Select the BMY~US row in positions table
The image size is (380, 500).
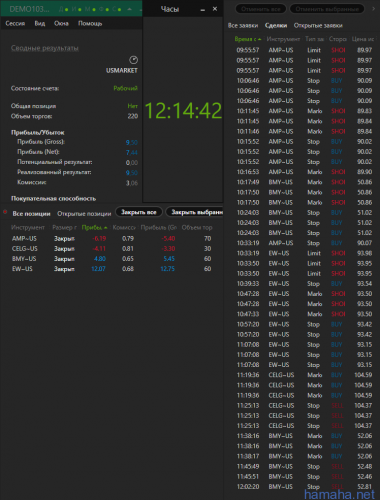pyautogui.click(x=112, y=259)
